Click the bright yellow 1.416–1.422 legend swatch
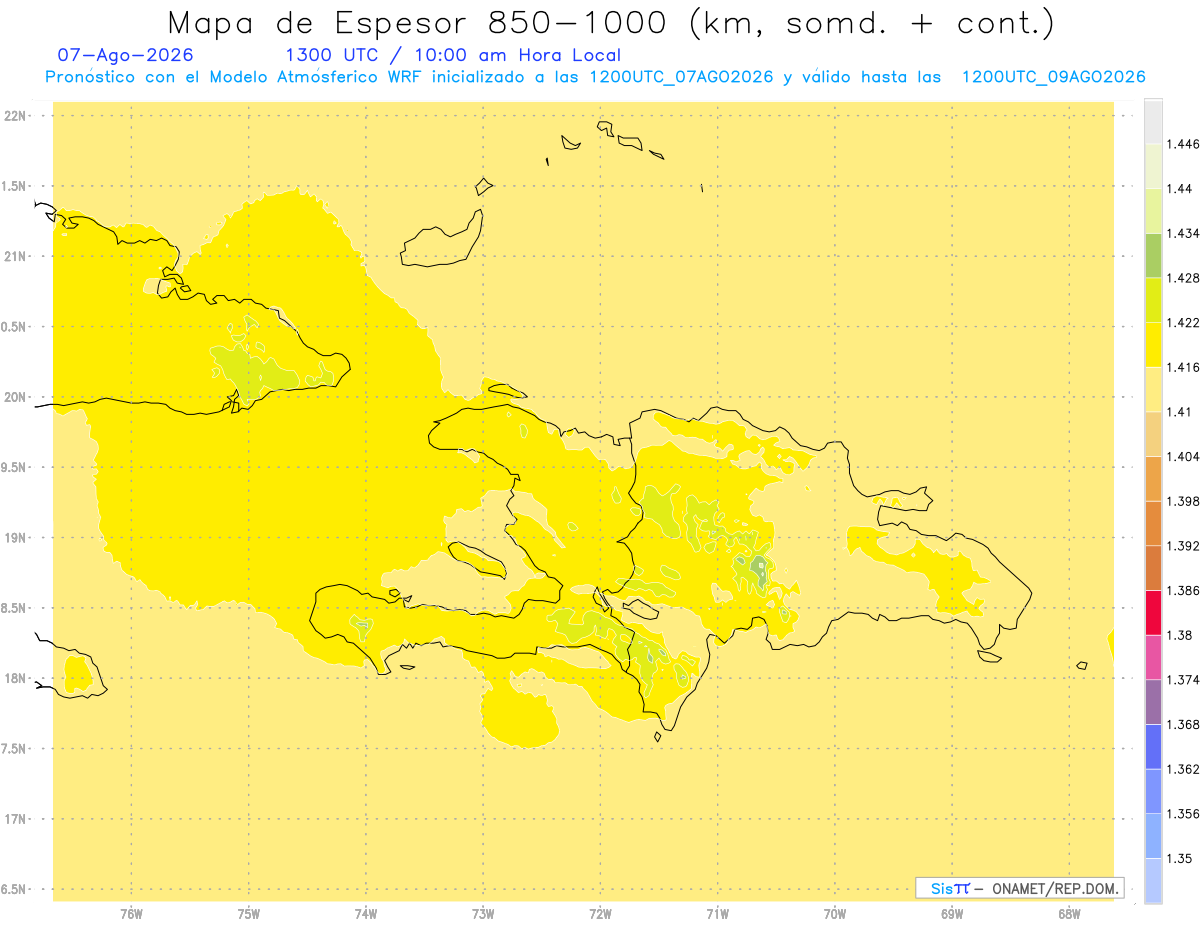The image size is (1200, 927). click(1153, 345)
